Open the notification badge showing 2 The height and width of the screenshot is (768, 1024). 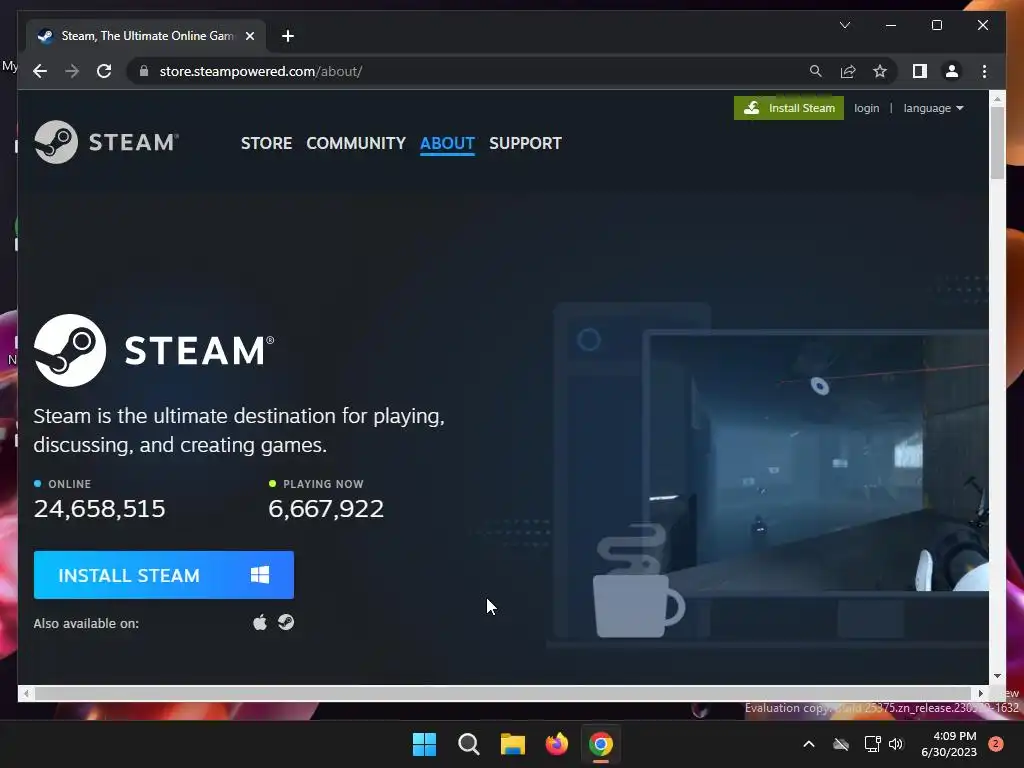(x=996, y=744)
